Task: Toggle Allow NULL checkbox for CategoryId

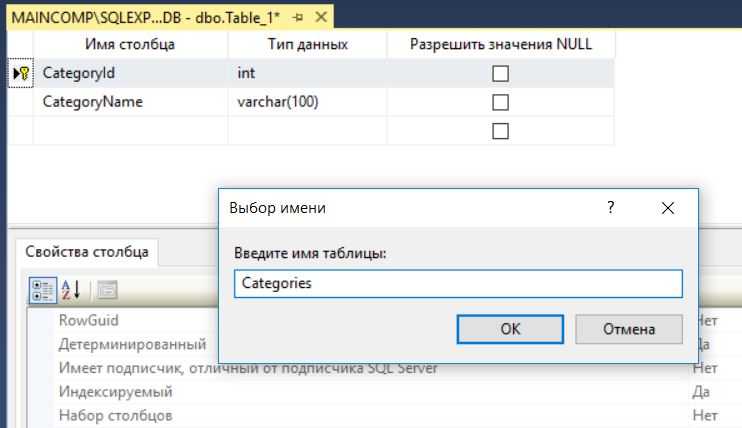Action: 501,73
